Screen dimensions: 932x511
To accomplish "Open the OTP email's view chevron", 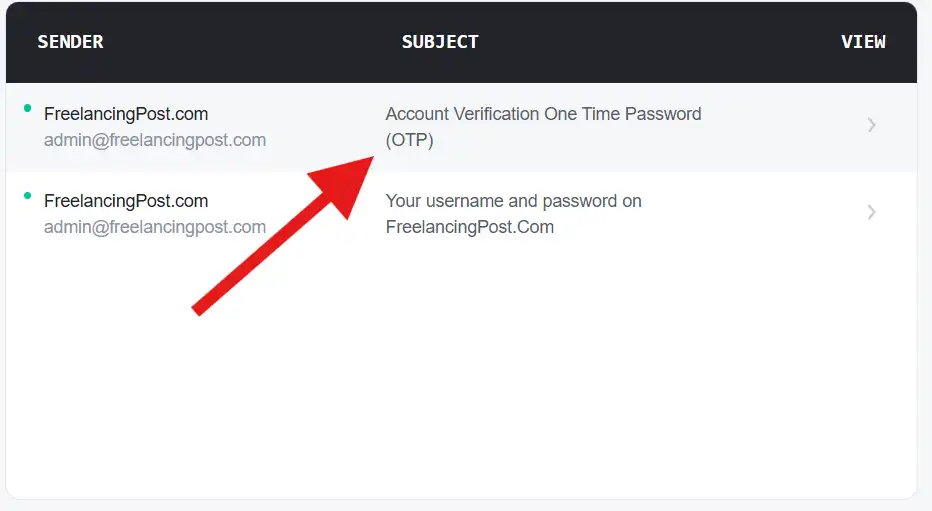I will click(x=872, y=125).
